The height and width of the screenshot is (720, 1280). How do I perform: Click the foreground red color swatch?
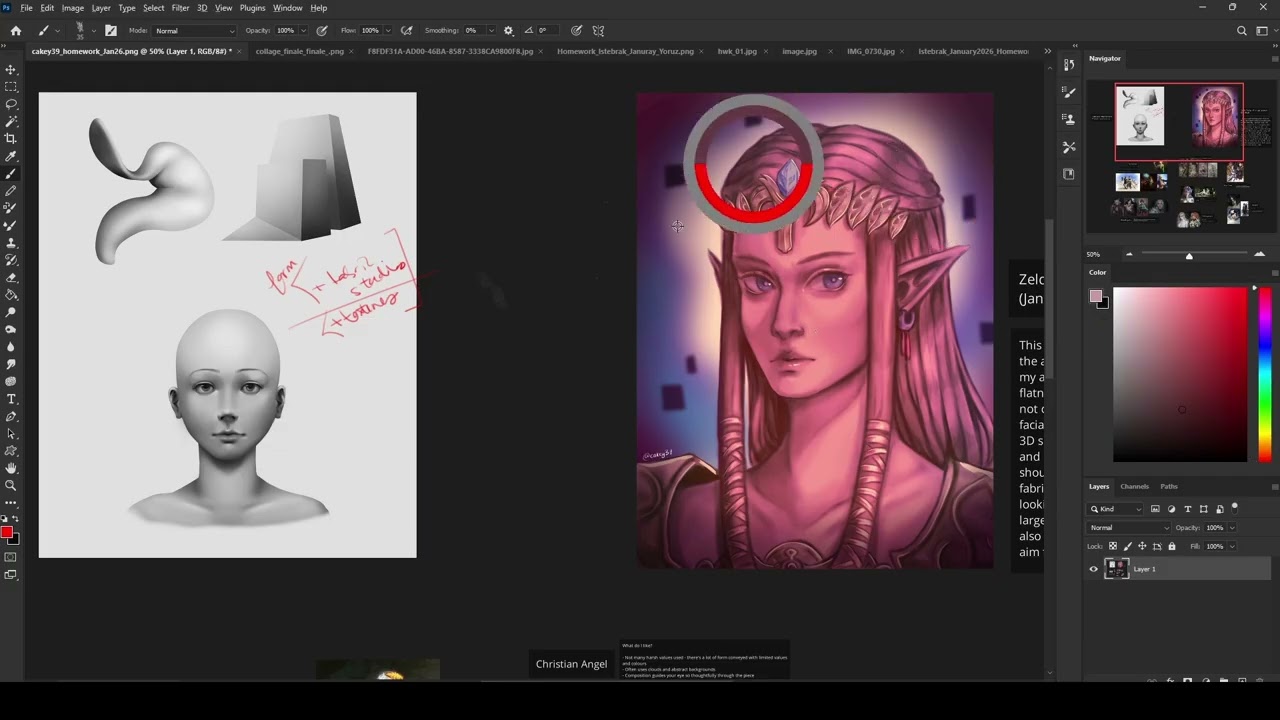pyautogui.click(x=6, y=532)
